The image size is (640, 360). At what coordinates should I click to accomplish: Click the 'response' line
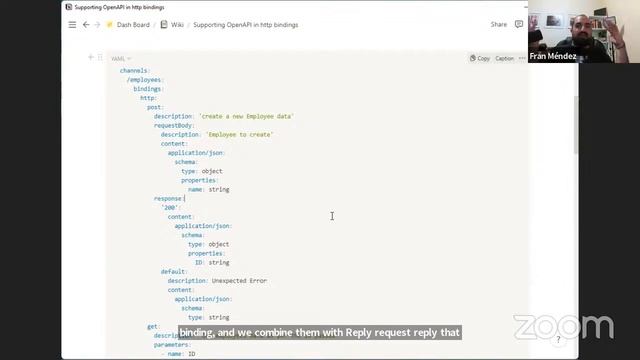pyautogui.click(x=168, y=198)
